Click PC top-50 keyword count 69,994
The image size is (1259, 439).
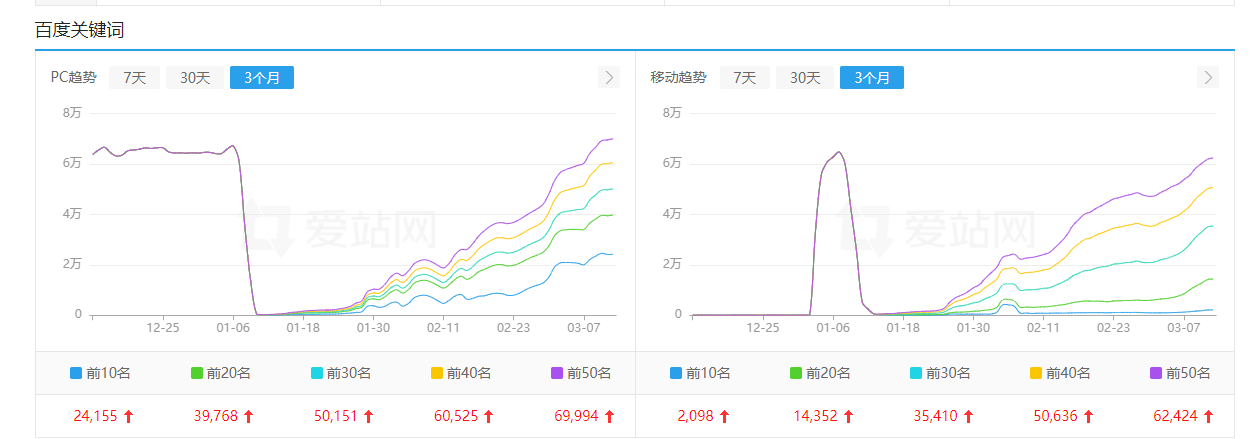[x=575, y=416]
